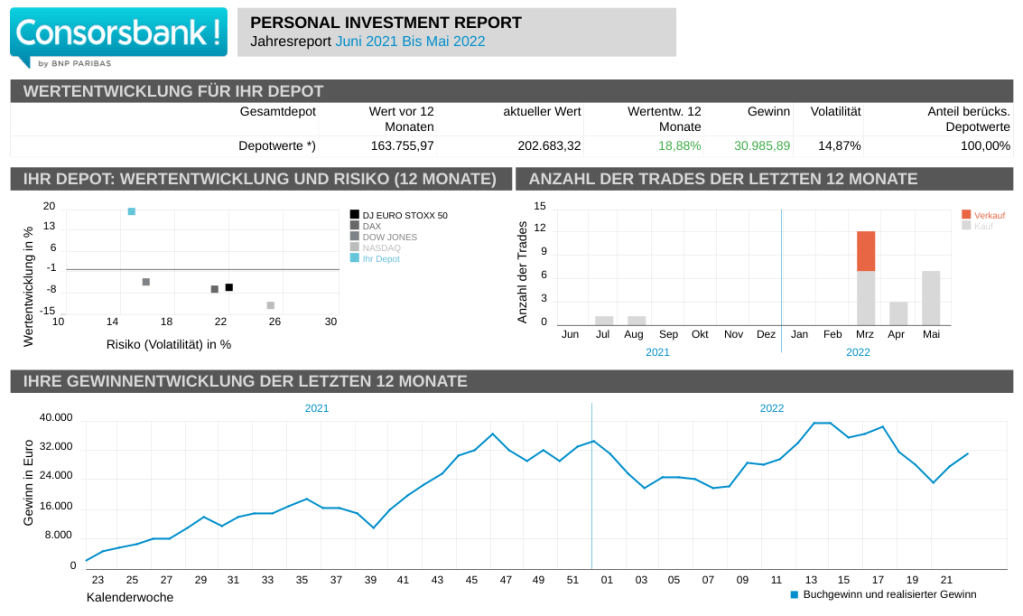Click the gray Kauf bar for Mai
Image resolution: width=1023 pixels, height=616 pixels.
(x=930, y=297)
